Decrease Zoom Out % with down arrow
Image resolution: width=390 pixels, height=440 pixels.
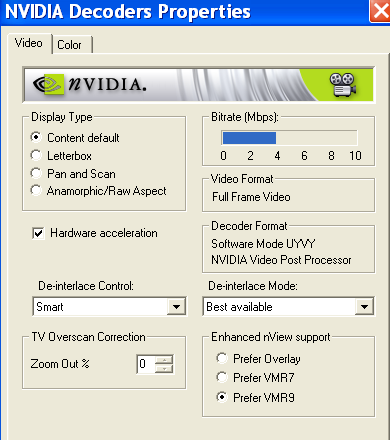click(x=164, y=368)
